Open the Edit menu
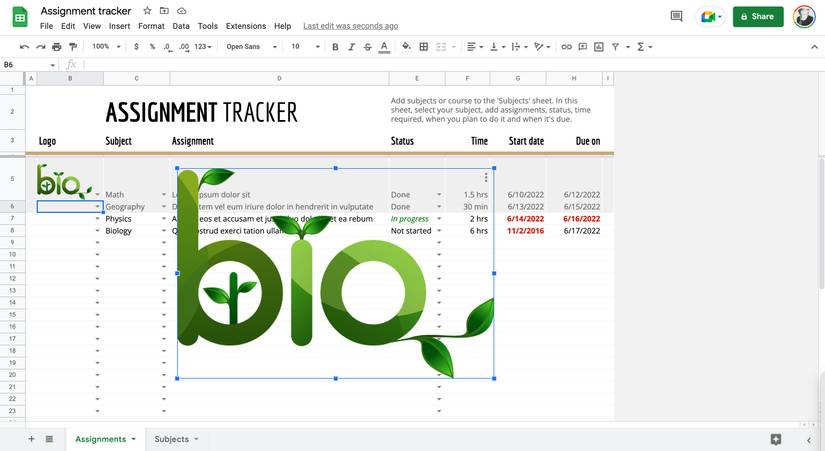The height and width of the screenshot is (451, 825). click(68, 26)
